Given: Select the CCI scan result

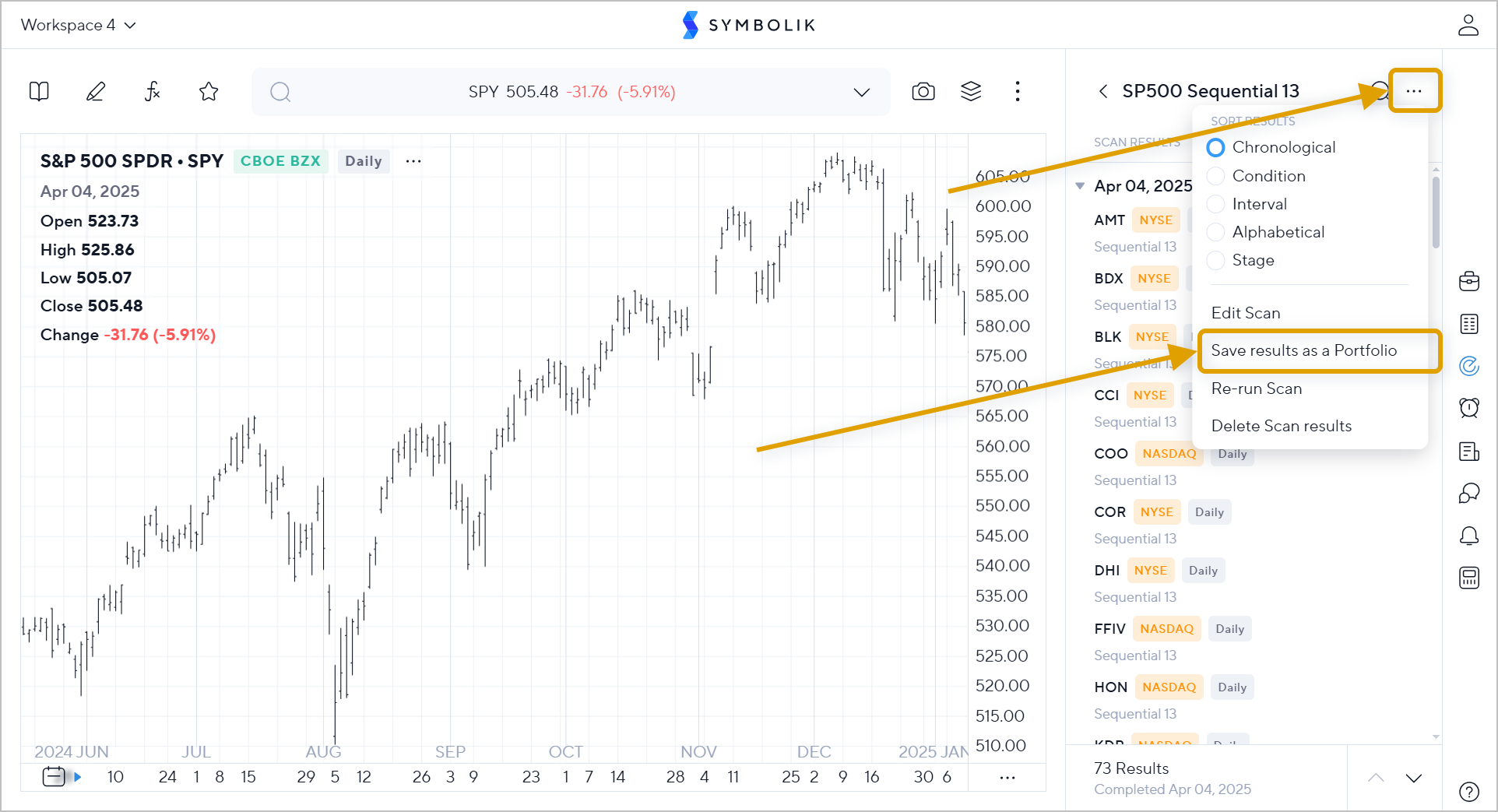Looking at the screenshot, I should pyautogui.click(x=1106, y=395).
